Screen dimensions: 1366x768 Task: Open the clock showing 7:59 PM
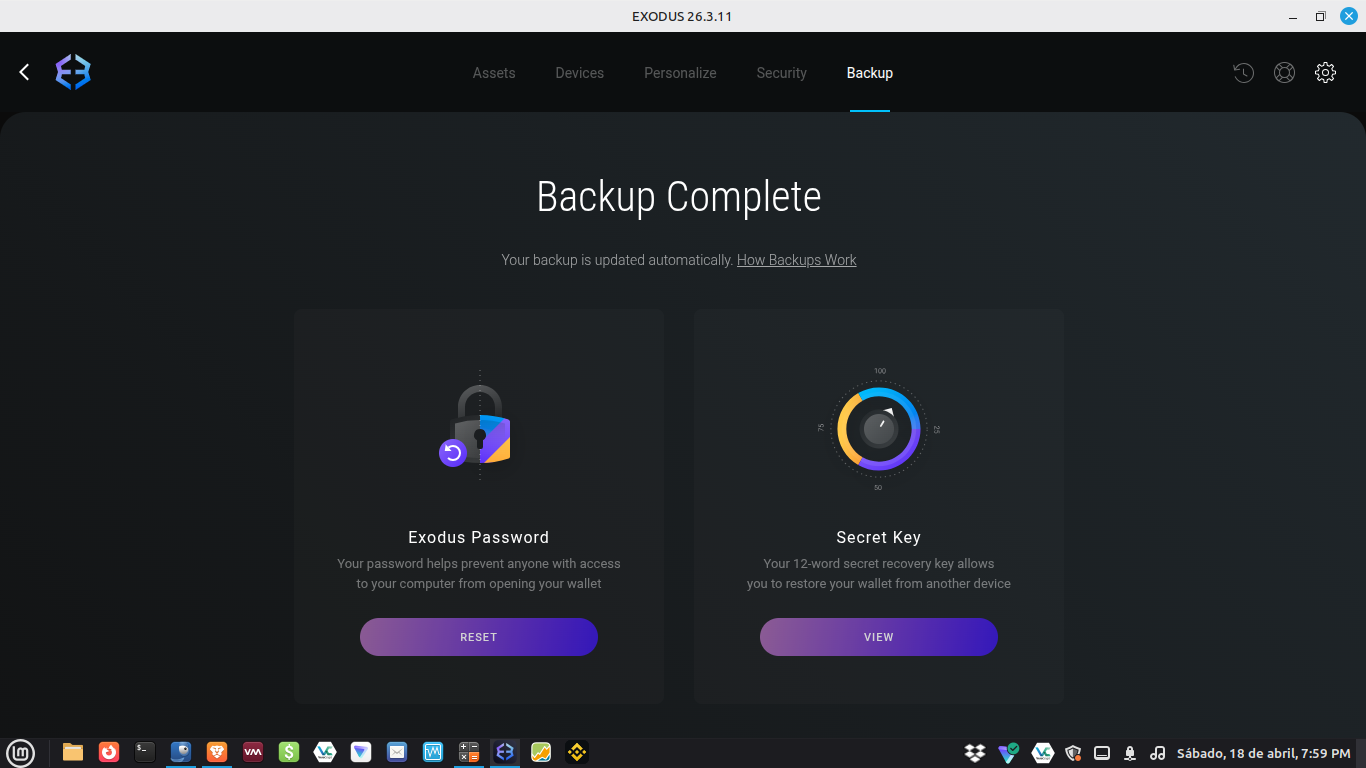point(1264,753)
